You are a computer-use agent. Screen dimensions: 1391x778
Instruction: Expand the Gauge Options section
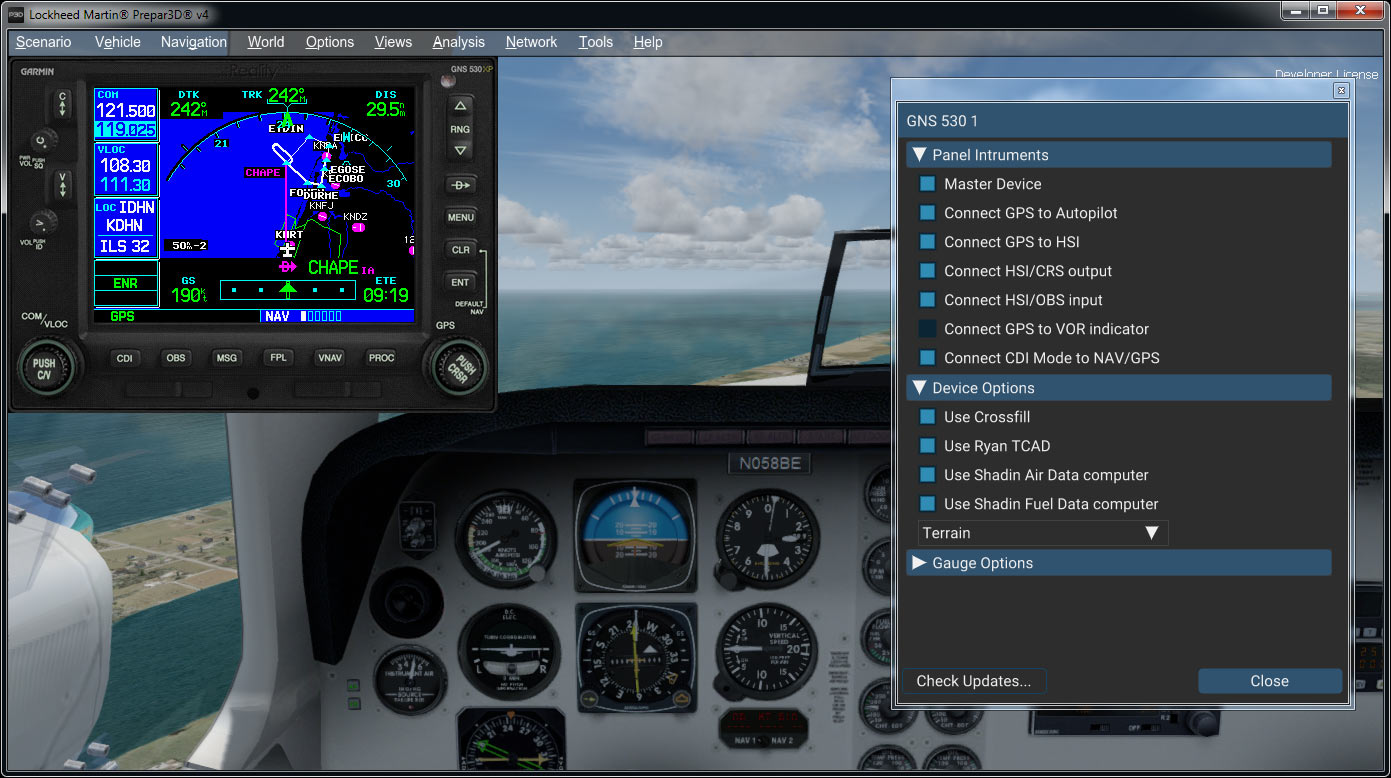point(1119,563)
